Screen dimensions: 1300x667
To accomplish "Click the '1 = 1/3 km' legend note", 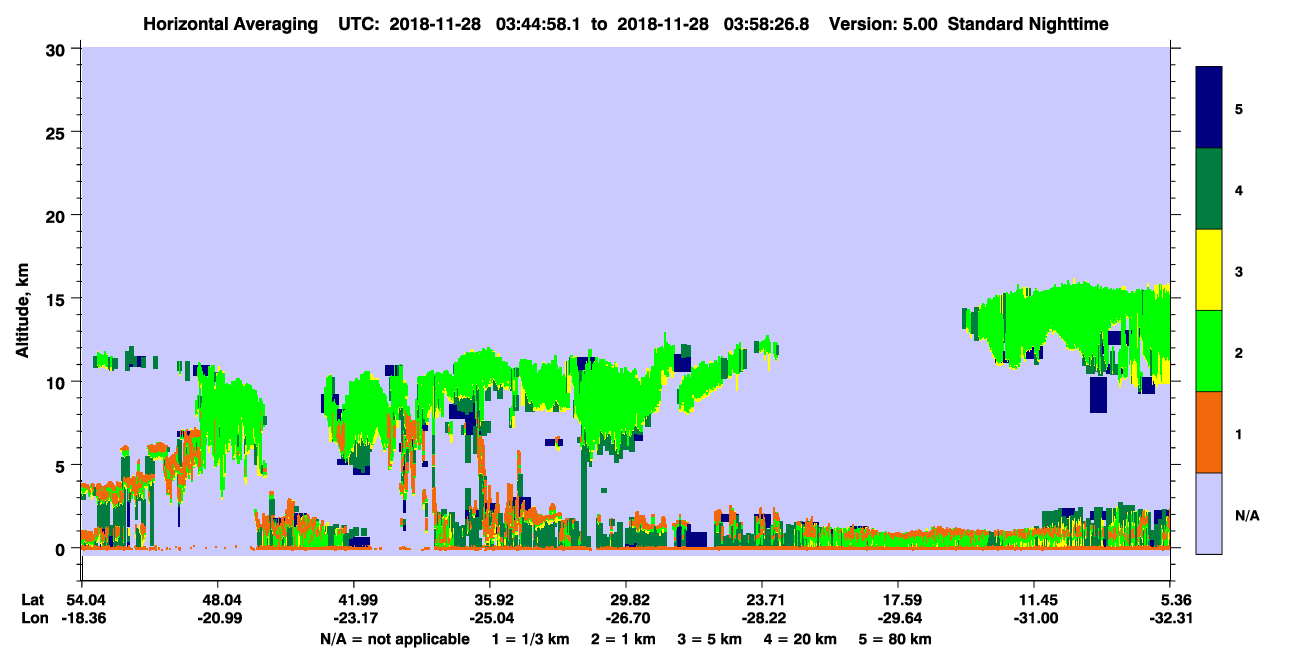I will 533,639.
